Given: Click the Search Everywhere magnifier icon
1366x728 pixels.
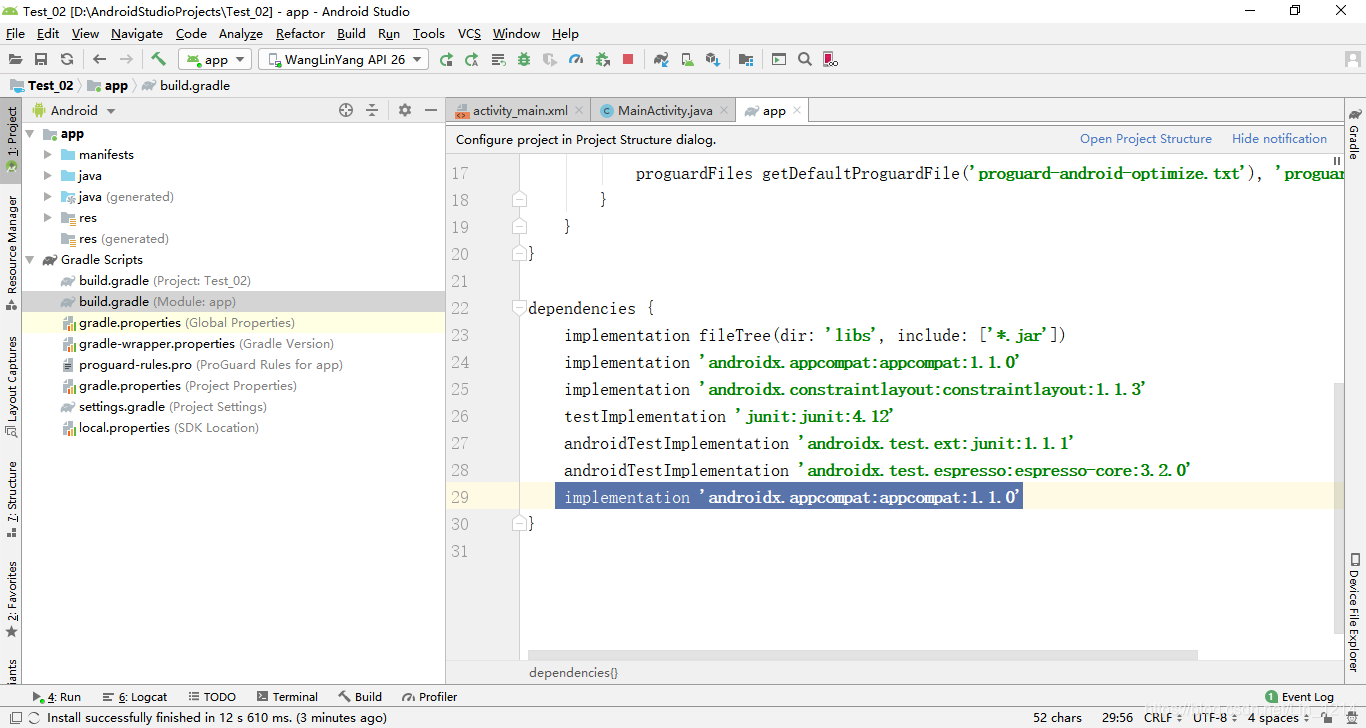Looking at the screenshot, I should pyautogui.click(x=805, y=60).
